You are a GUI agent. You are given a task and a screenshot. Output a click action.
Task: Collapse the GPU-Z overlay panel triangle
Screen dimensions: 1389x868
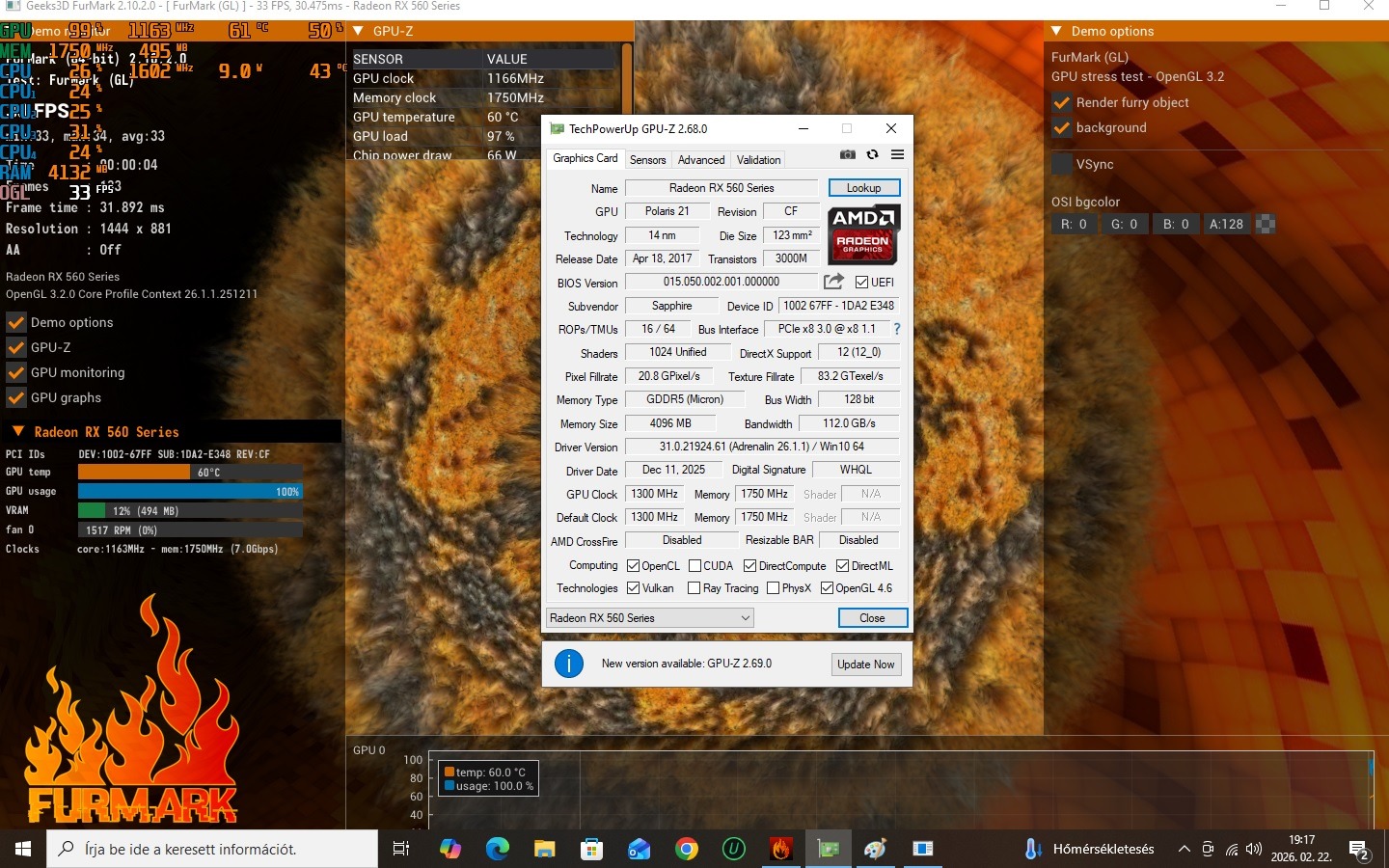[x=358, y=31]
